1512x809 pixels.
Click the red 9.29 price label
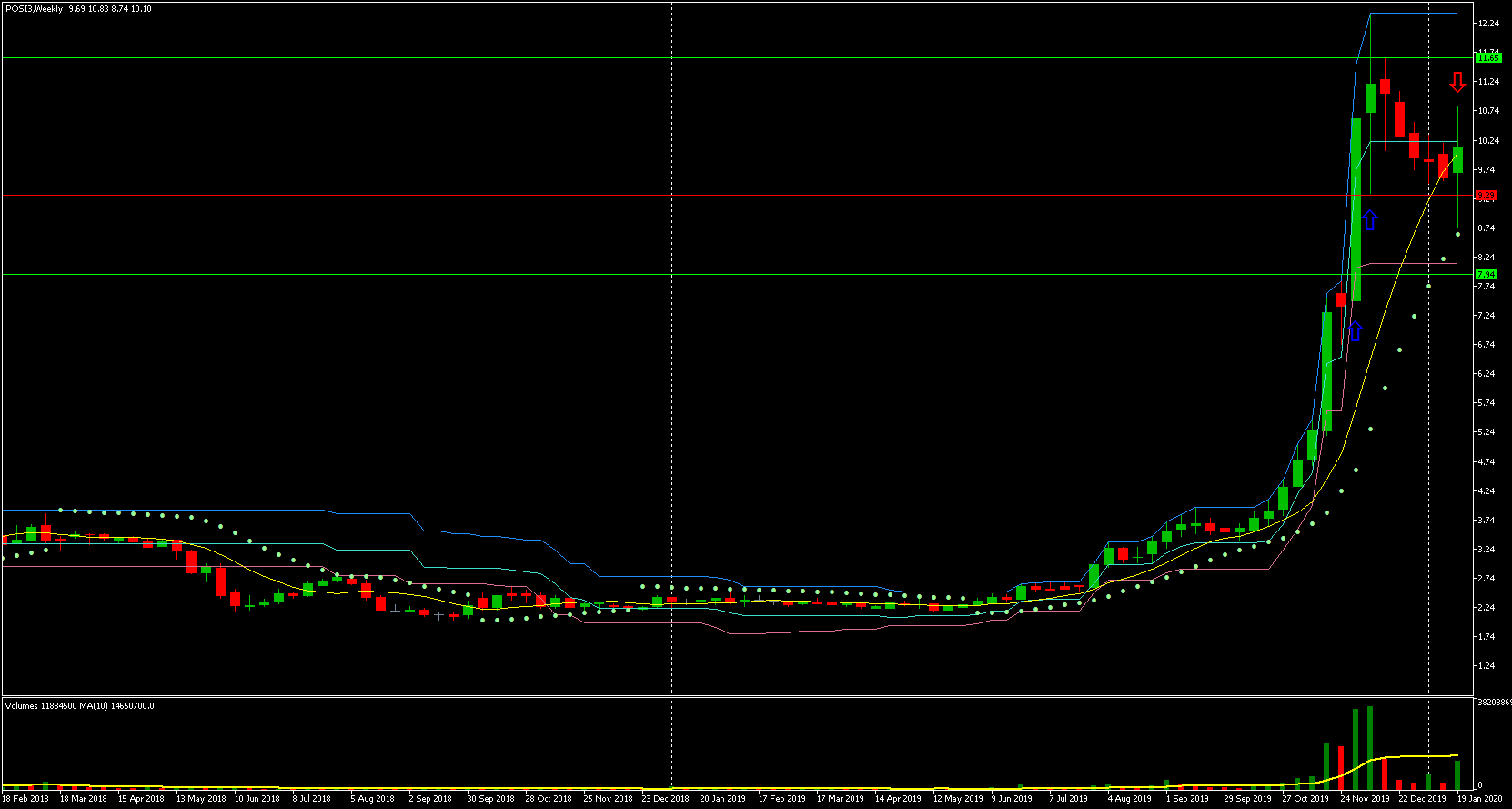(x=1487, y=196)
